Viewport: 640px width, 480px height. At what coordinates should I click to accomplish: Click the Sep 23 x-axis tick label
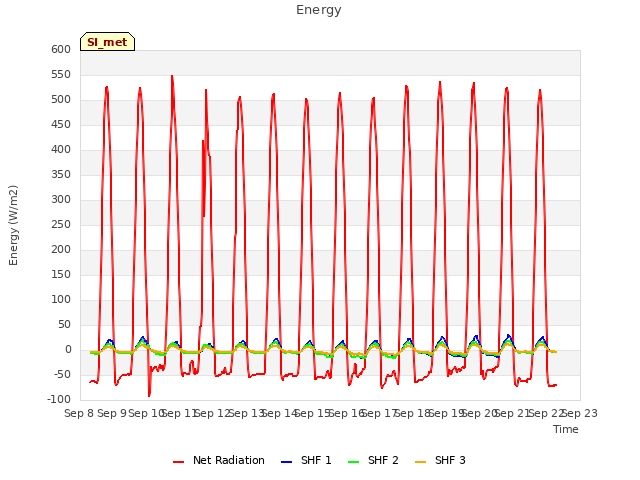point(580,414)
